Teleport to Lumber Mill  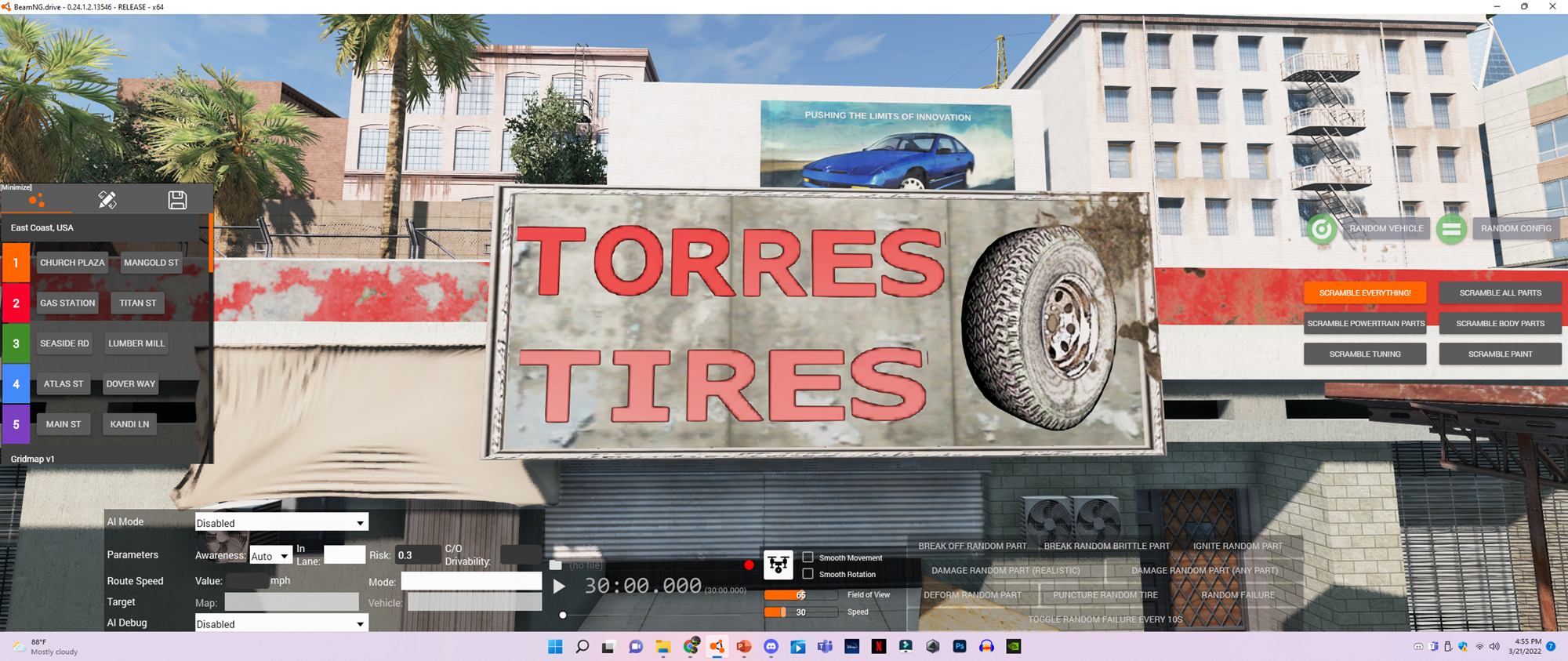tap(136, 343)
